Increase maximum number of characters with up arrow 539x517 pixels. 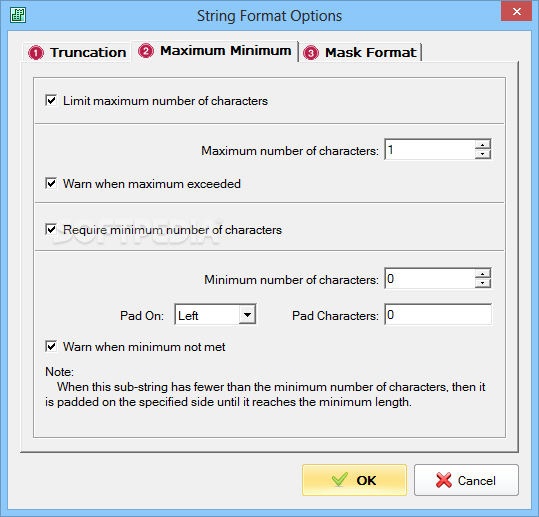click(483, 145)
